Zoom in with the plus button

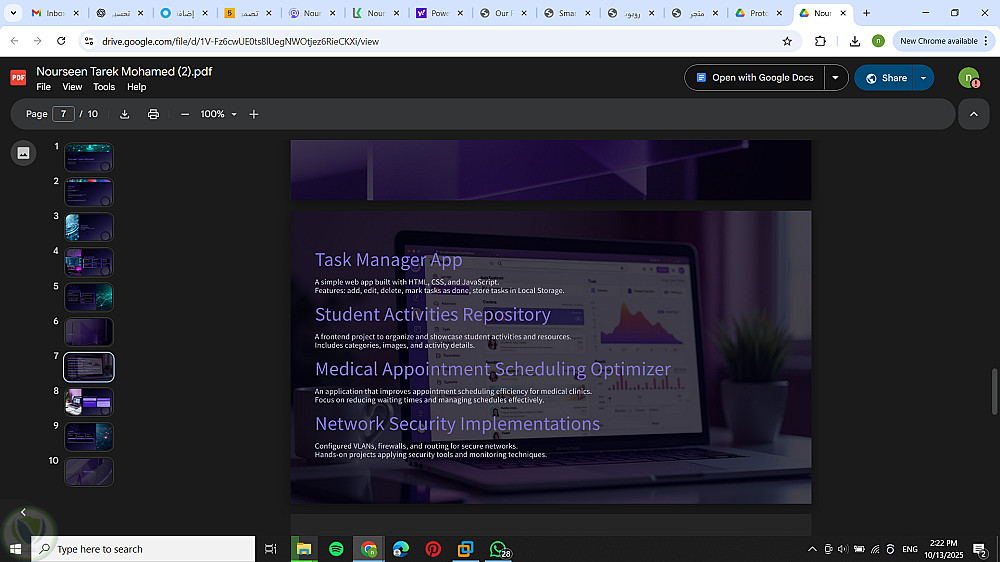(254, 114)
